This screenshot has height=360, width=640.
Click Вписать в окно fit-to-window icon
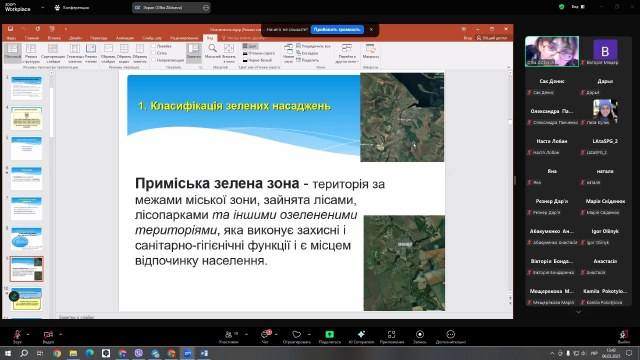229,53
